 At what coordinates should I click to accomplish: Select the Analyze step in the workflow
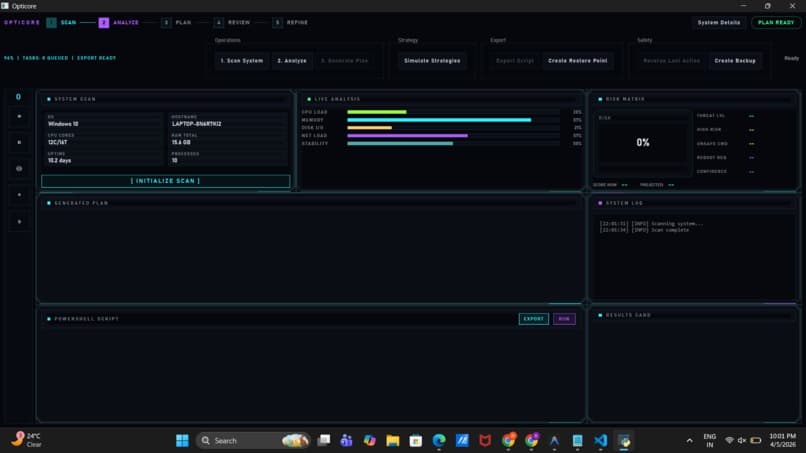tap(119, 23)
